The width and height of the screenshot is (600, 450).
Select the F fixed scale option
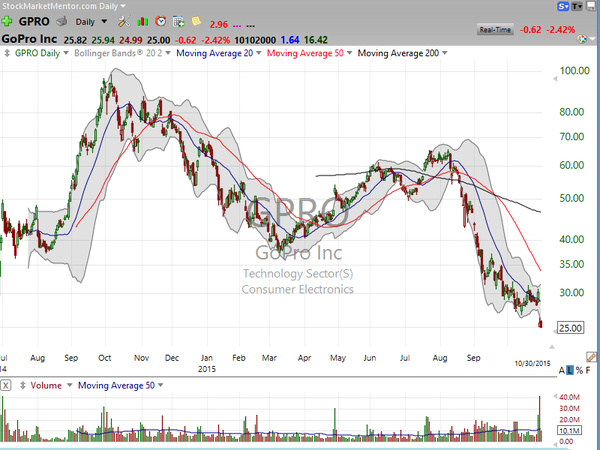pos(588,370)
